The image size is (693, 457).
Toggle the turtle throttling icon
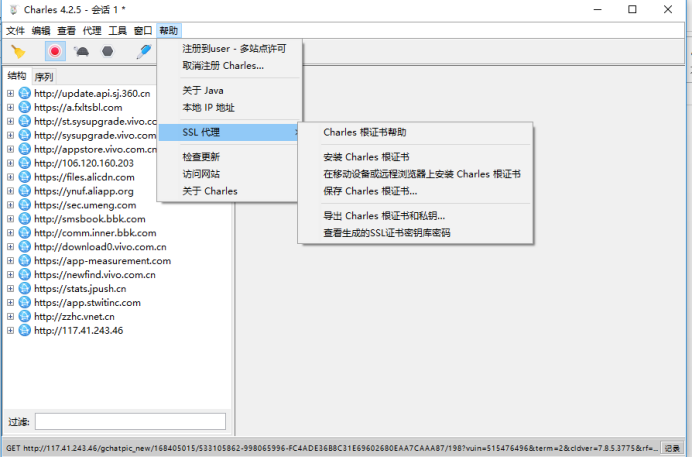coord(82,52)
